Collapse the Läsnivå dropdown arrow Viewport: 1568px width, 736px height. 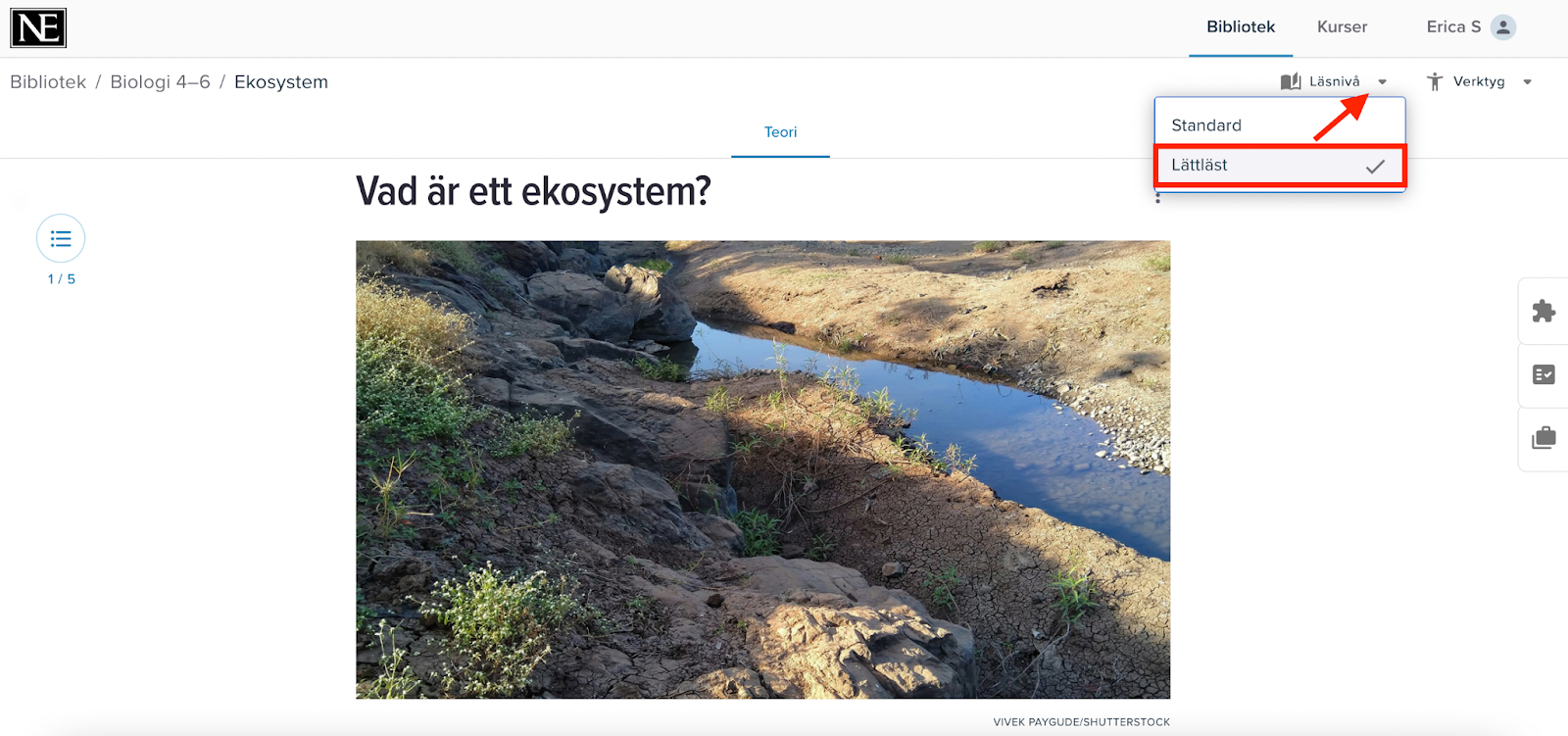[x=1382, y=82]
